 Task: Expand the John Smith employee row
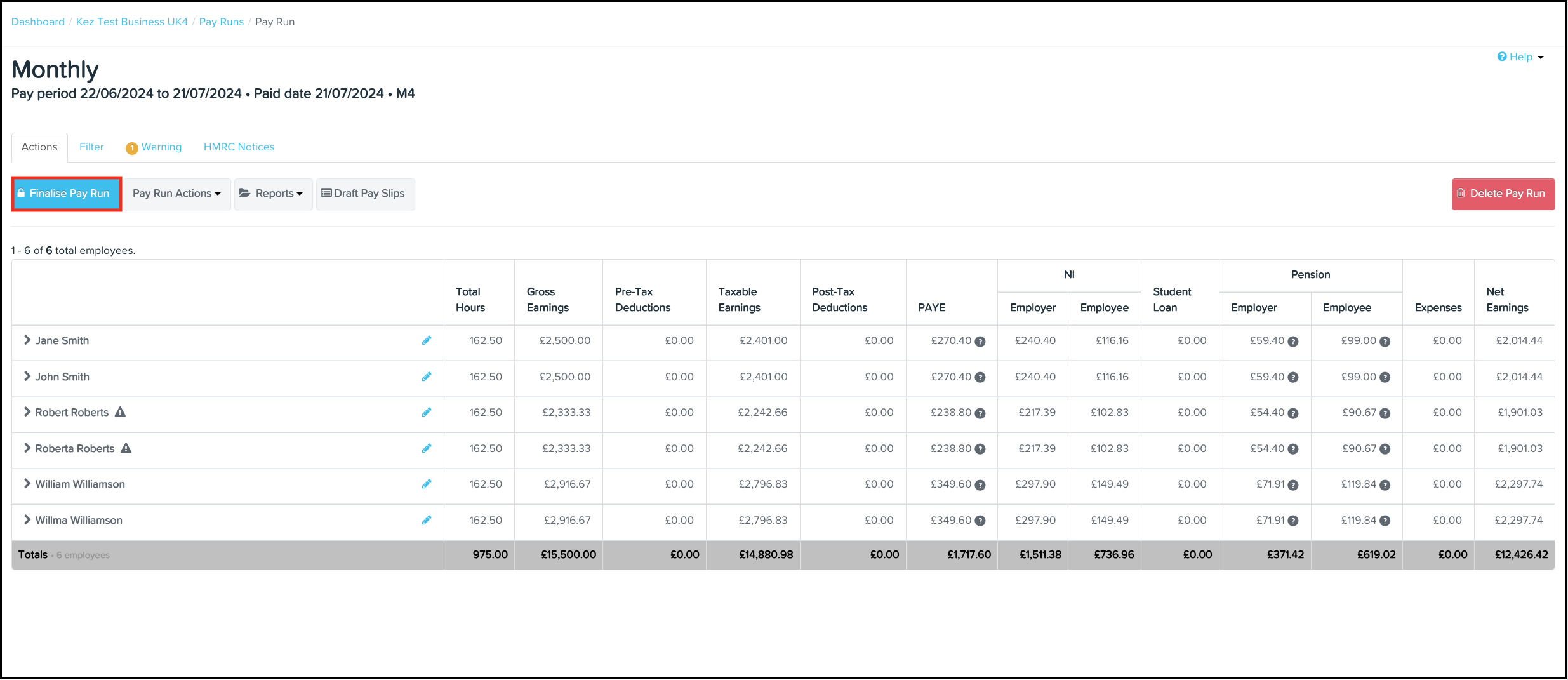[27, 377]
